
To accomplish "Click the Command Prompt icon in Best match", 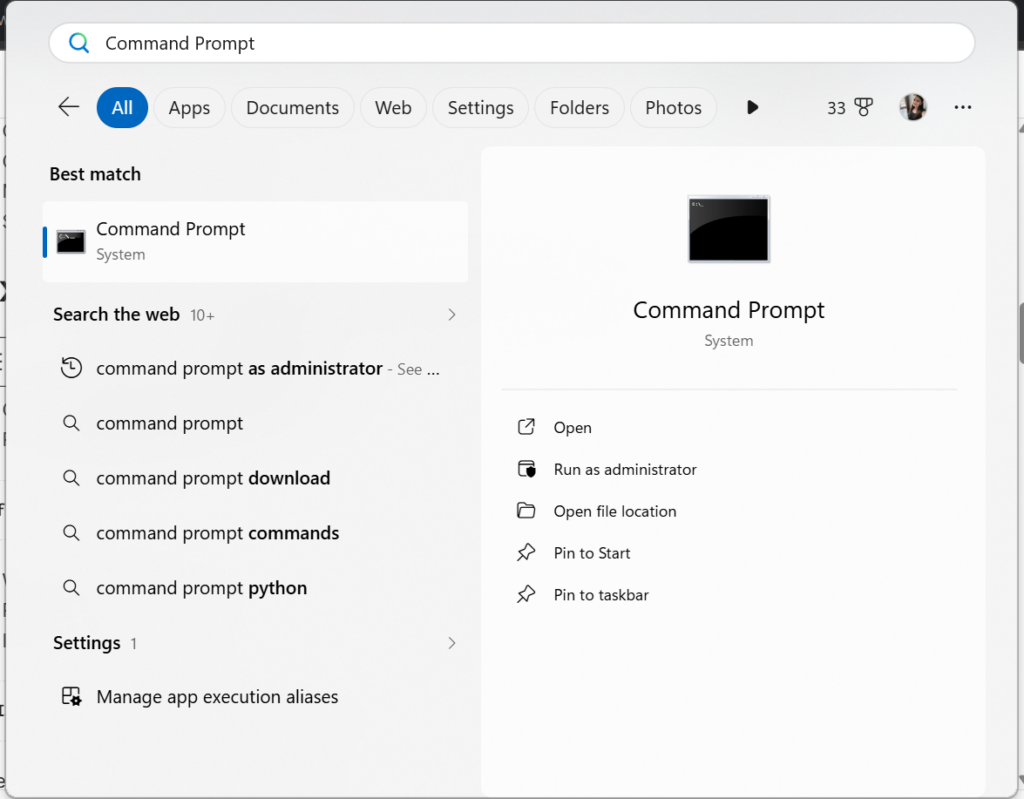I will pyautogui.click(x=71, y=242).
